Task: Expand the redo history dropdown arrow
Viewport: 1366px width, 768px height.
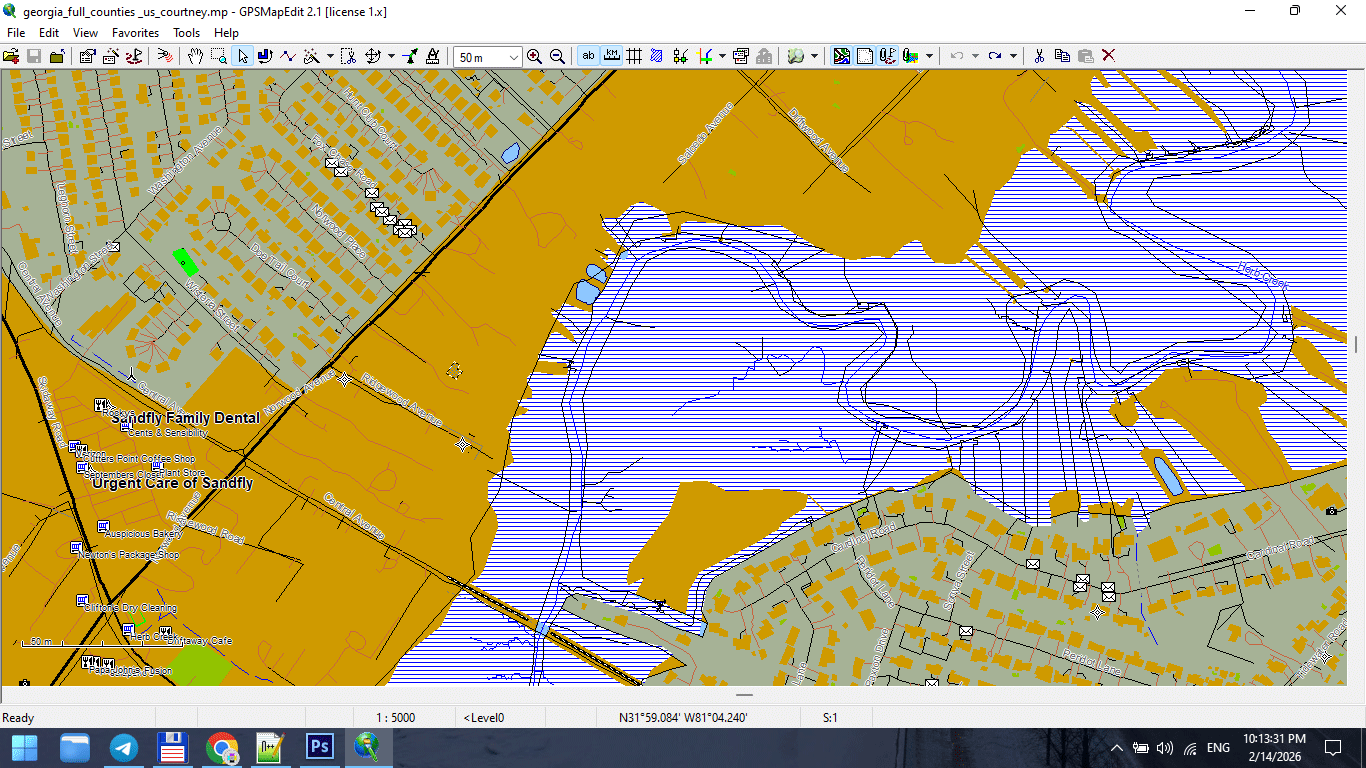Action: pyautogui.click(x=1013, y=56)
